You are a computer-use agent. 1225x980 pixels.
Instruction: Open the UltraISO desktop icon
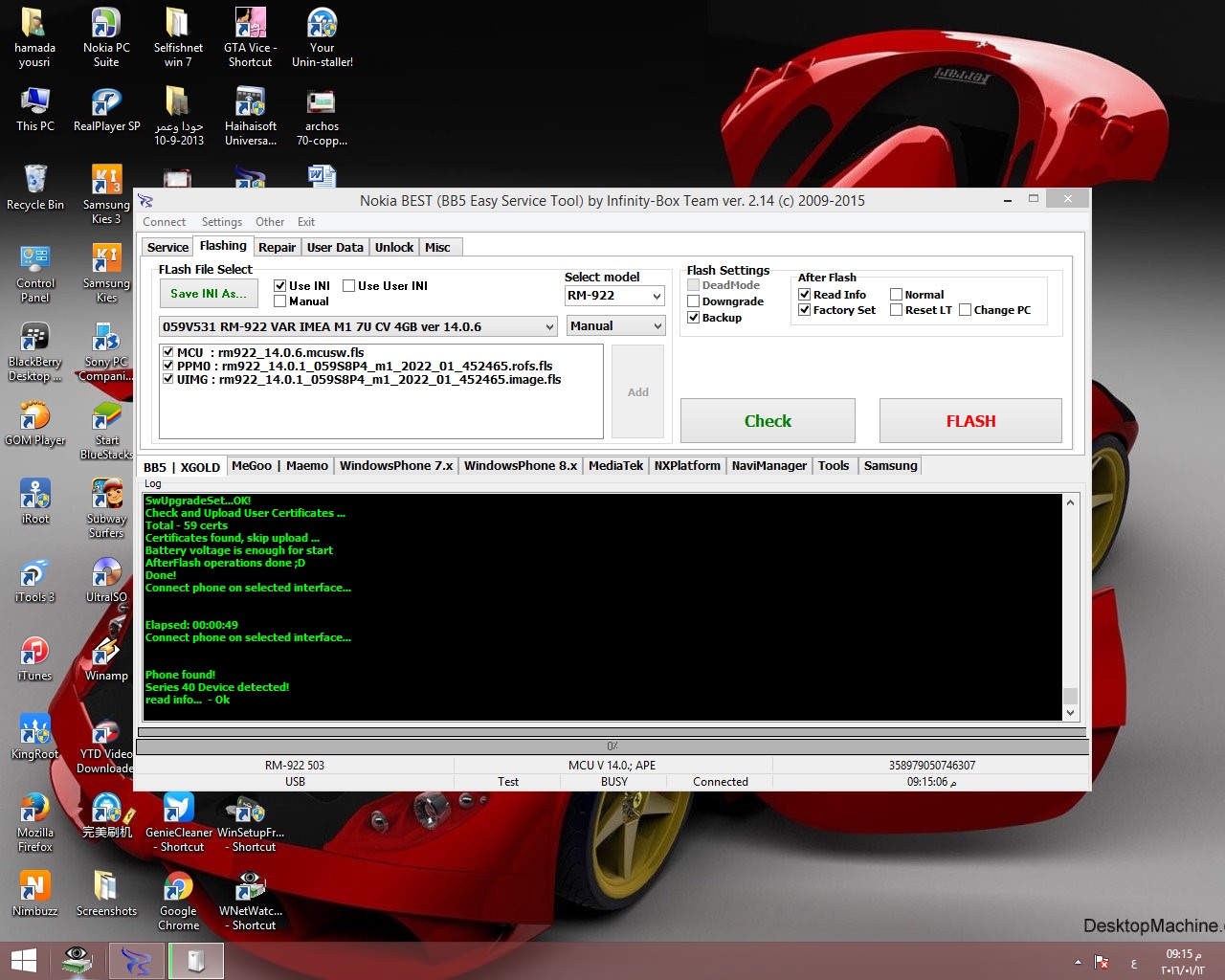coord(106,580)
